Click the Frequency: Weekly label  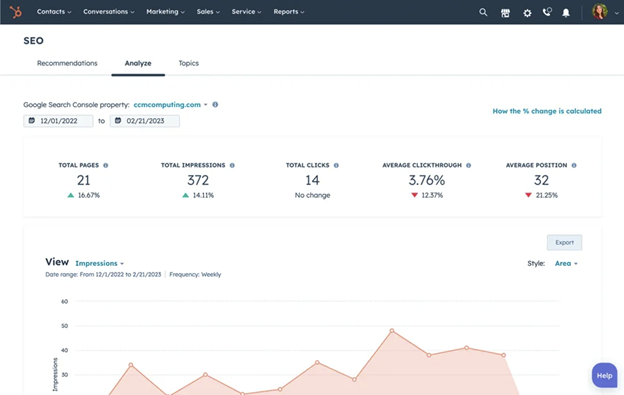[x=195, y=274]
